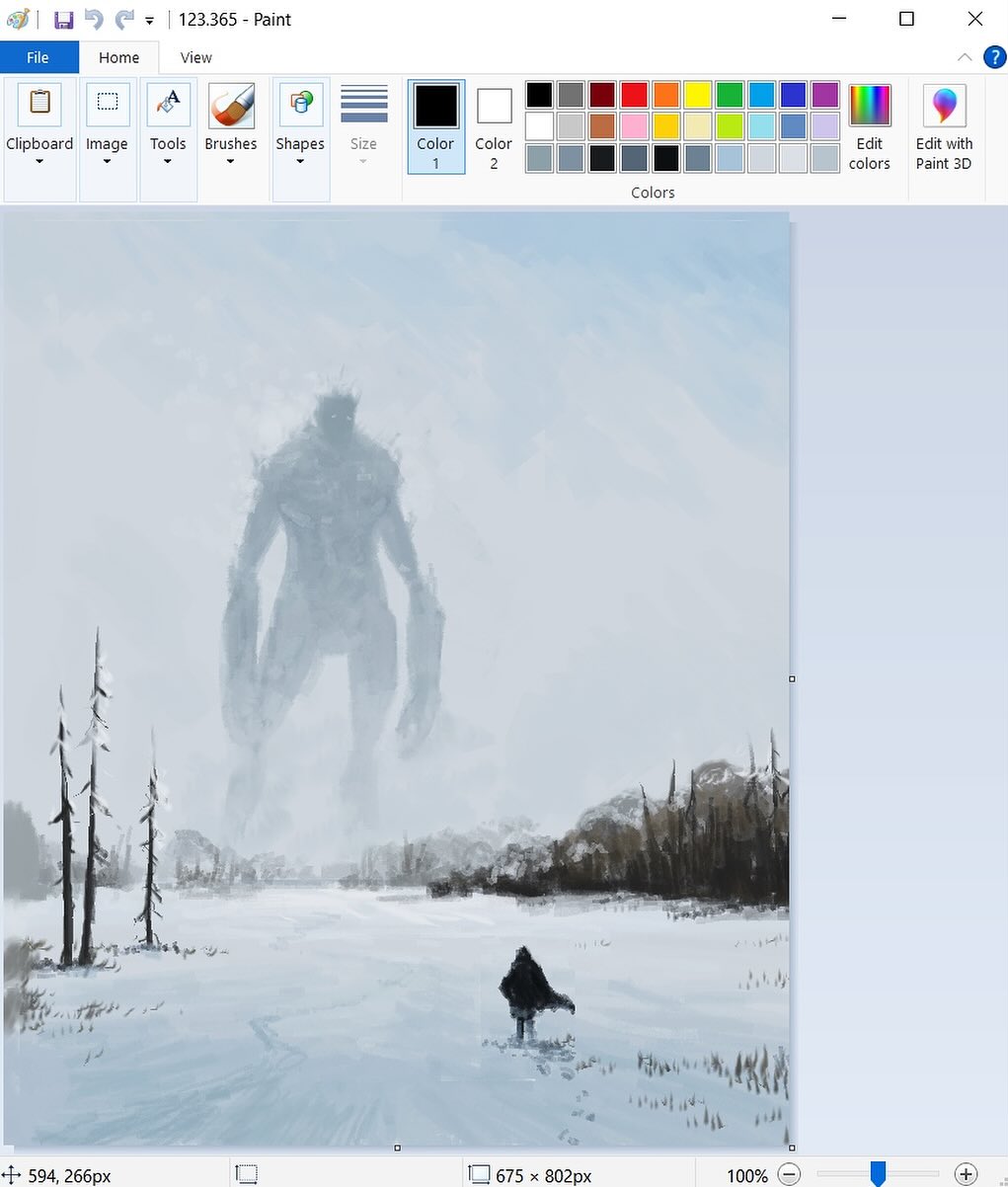Screen dimensions: 1008x1187
Task: Select the Image selection tool
Action: [x=107, y=103]
